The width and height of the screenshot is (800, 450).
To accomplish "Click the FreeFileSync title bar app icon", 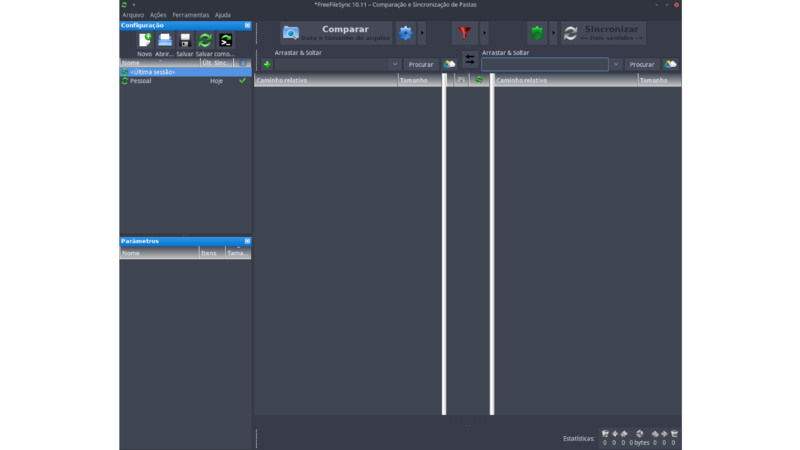I will tap(124, 5).
